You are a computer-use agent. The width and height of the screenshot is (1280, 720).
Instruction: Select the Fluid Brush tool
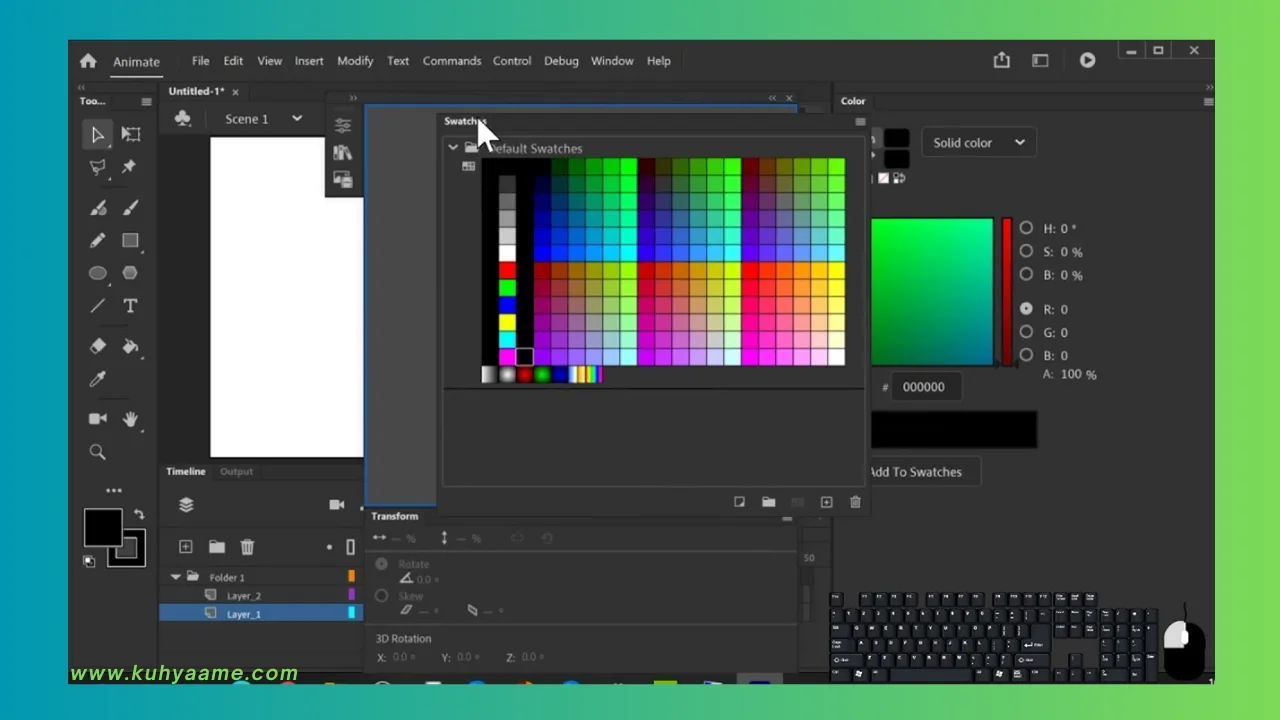click(98, 208)
